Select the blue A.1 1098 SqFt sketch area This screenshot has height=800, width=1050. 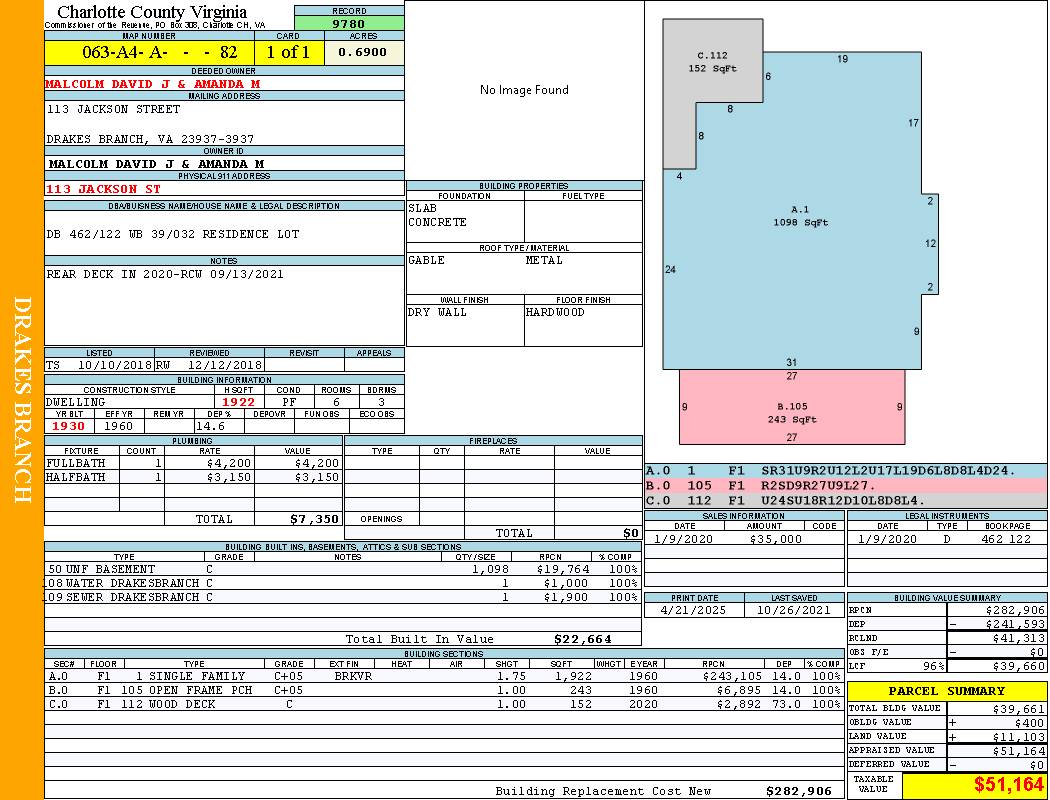tap(800, 216)
